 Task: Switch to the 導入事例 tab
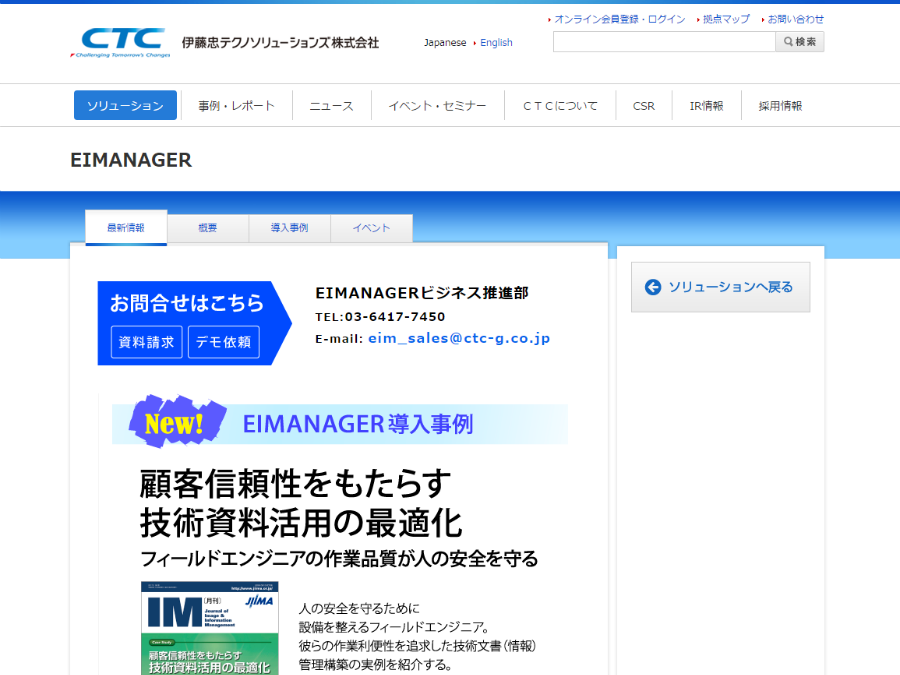tap(289, 227)
